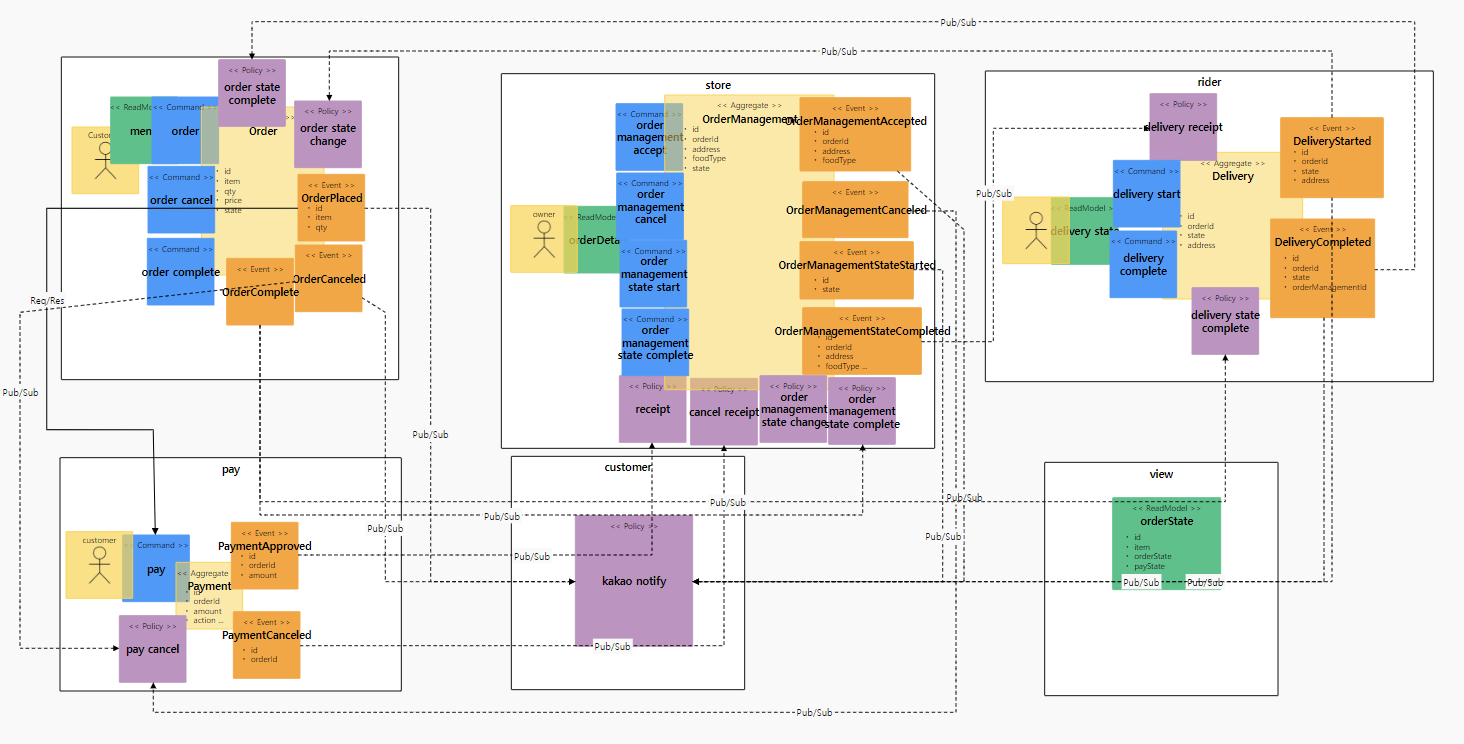Screen dimensions: 1464x744
Task: Click the OrderManagementAccepted event sticker
Action: coord(855,134)
